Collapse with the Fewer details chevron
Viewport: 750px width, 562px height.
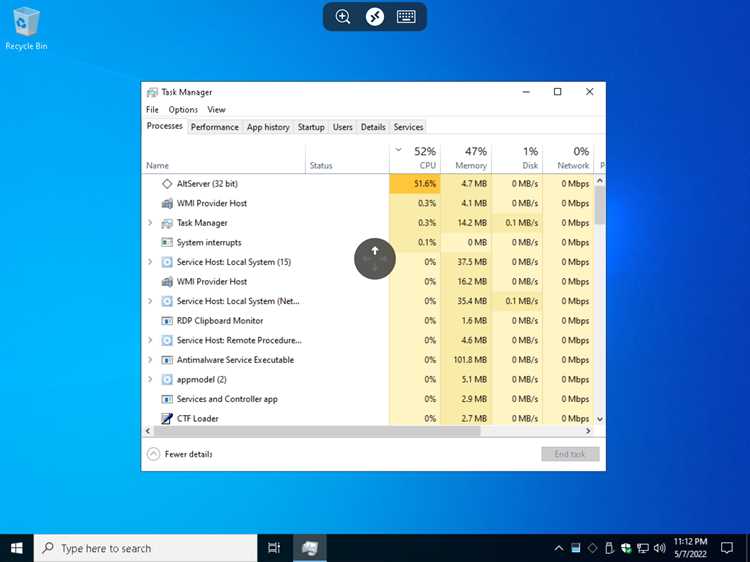(153, 454)
